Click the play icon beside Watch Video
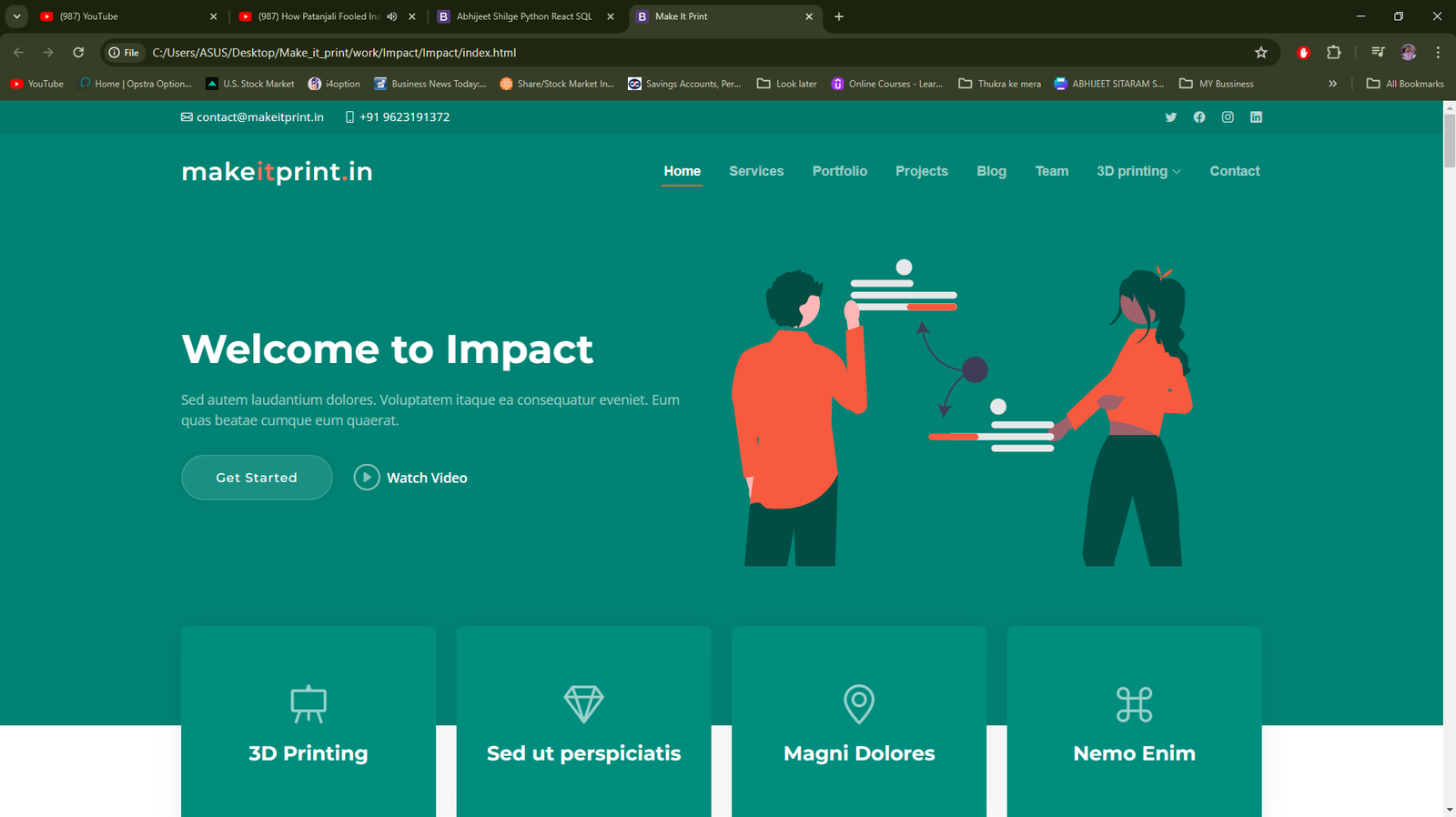The image size is (1456, 817). pyautogui.click(x=366, y=478)
